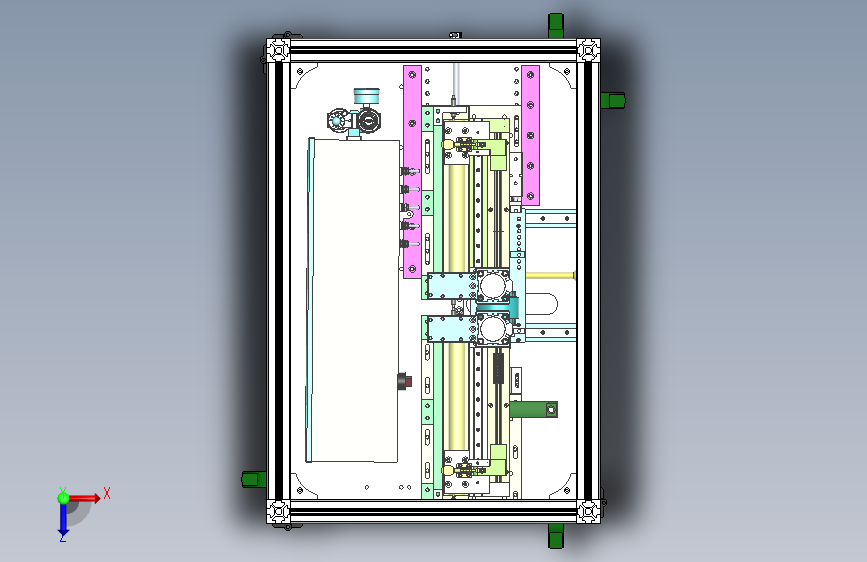Image resolution: width=867 pixels, height=562 pixels.
Task: Select the lower yellow pneumatic cylinder
Action: coord(456,396)
